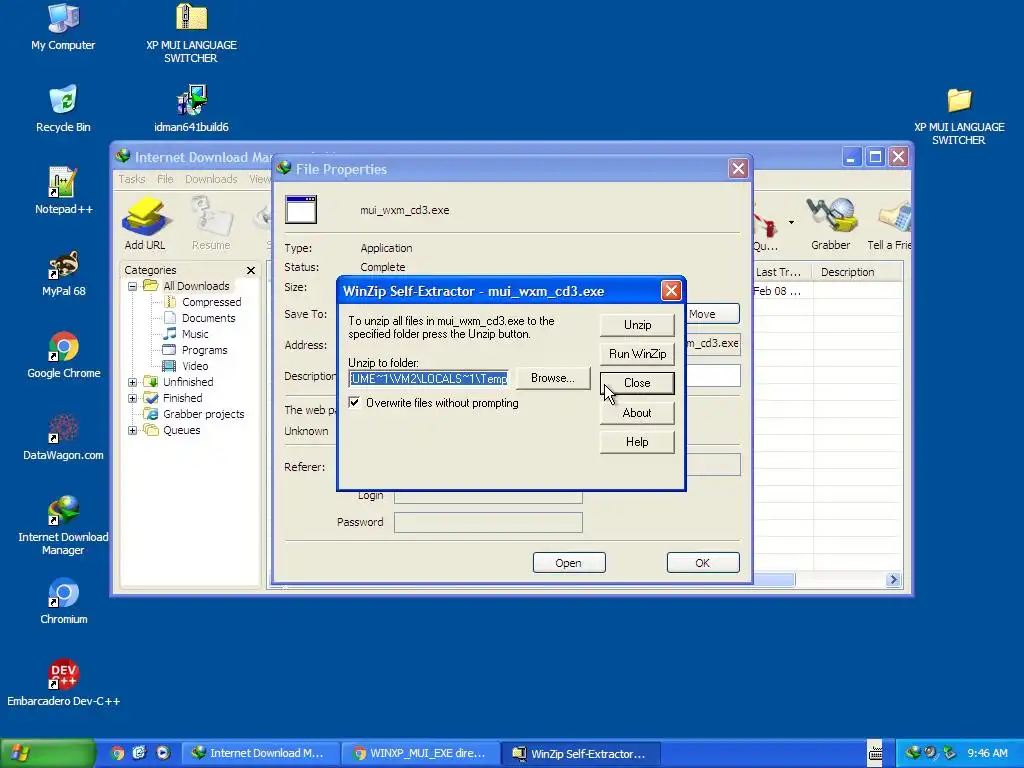Switch to WINXP_MUI_EXE Chrome taskbar button
The height and width of the screenshot is (768, 1024).
click(421, 753)
